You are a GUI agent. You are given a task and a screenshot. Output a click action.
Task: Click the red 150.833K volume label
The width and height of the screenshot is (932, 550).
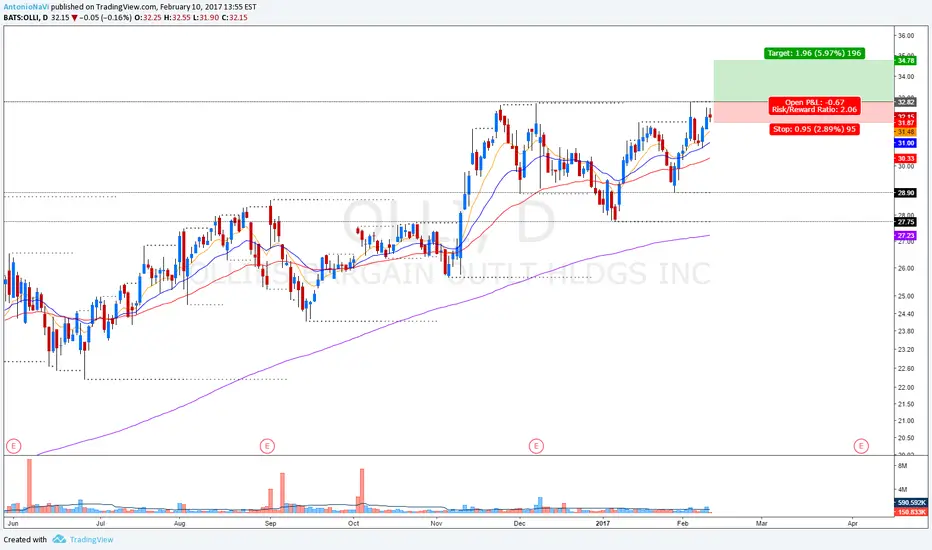point(911,511)
